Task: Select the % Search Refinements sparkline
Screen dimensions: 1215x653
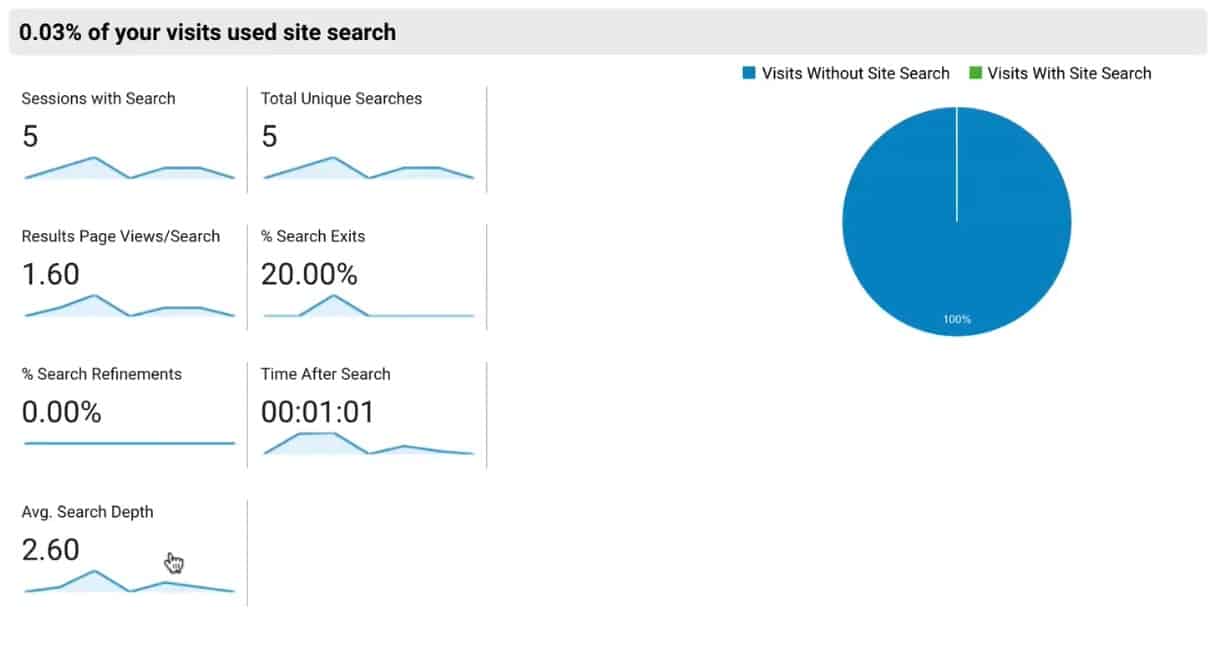Action: pos(127,441)
